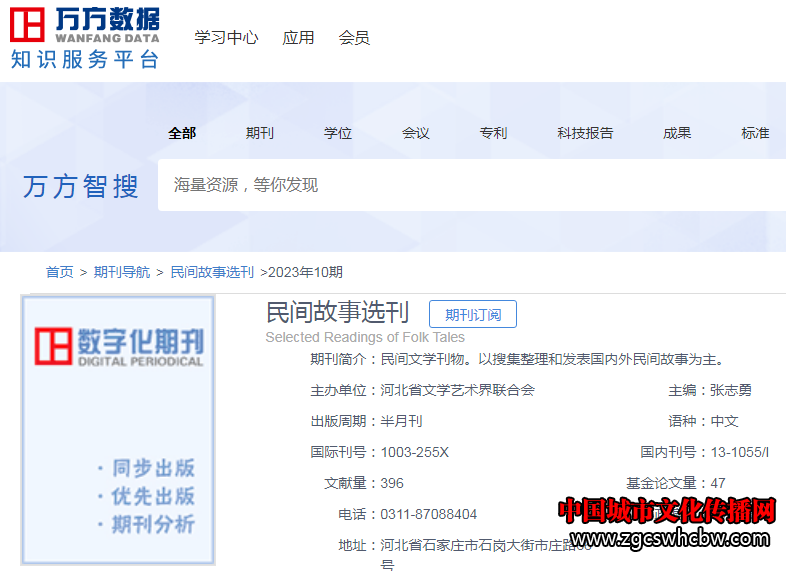Switch to the 科技报告 search tab
The width and height of the screenshot is (786, 571).
point(585,133)
